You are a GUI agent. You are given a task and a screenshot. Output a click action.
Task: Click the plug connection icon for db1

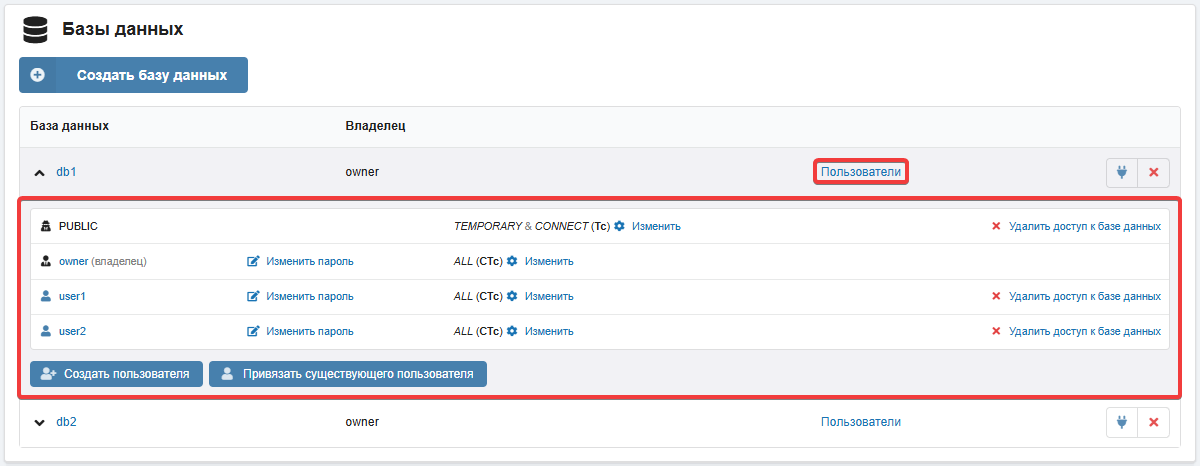point(1121,172)
